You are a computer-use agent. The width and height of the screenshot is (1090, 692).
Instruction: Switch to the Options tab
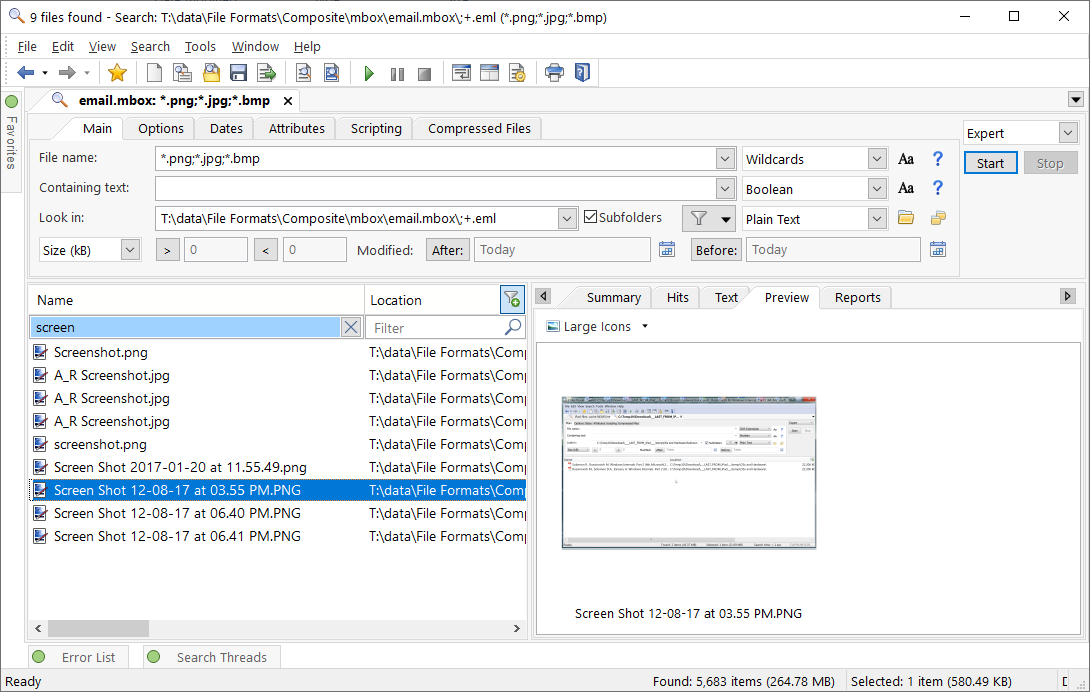[161, 129]
